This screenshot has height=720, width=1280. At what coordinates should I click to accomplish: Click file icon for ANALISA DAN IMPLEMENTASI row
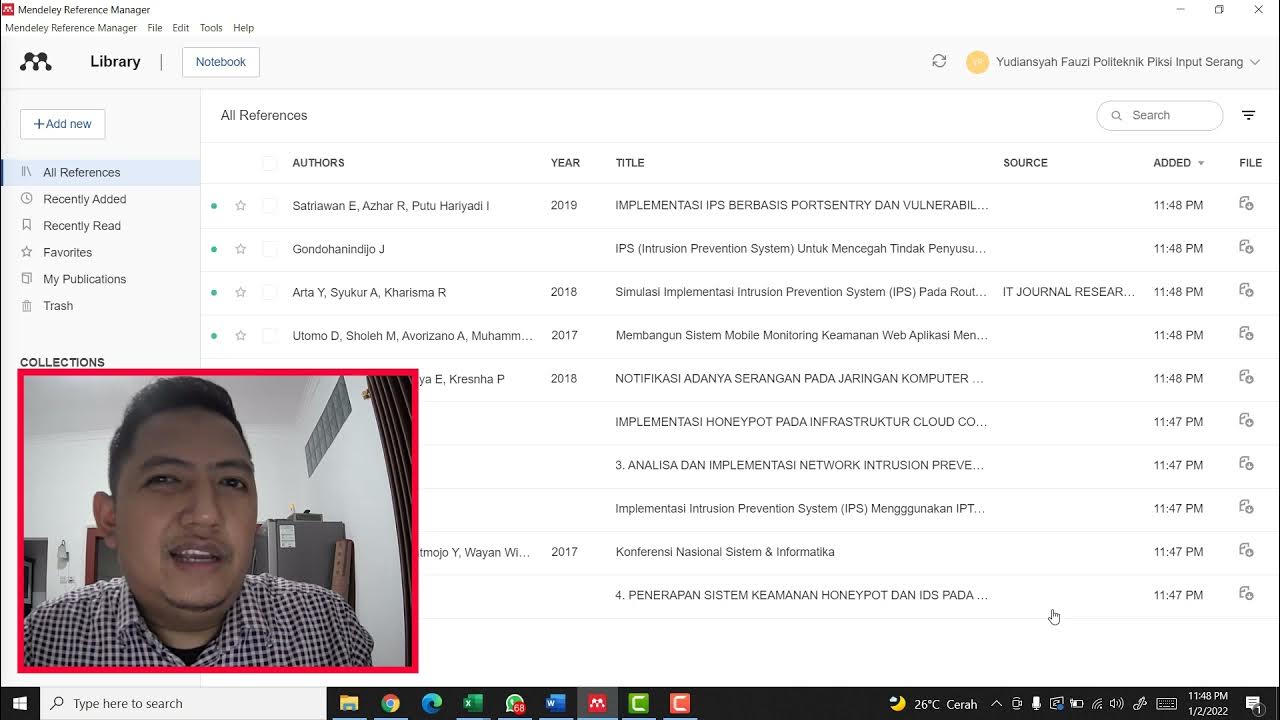pos(1246,464)
